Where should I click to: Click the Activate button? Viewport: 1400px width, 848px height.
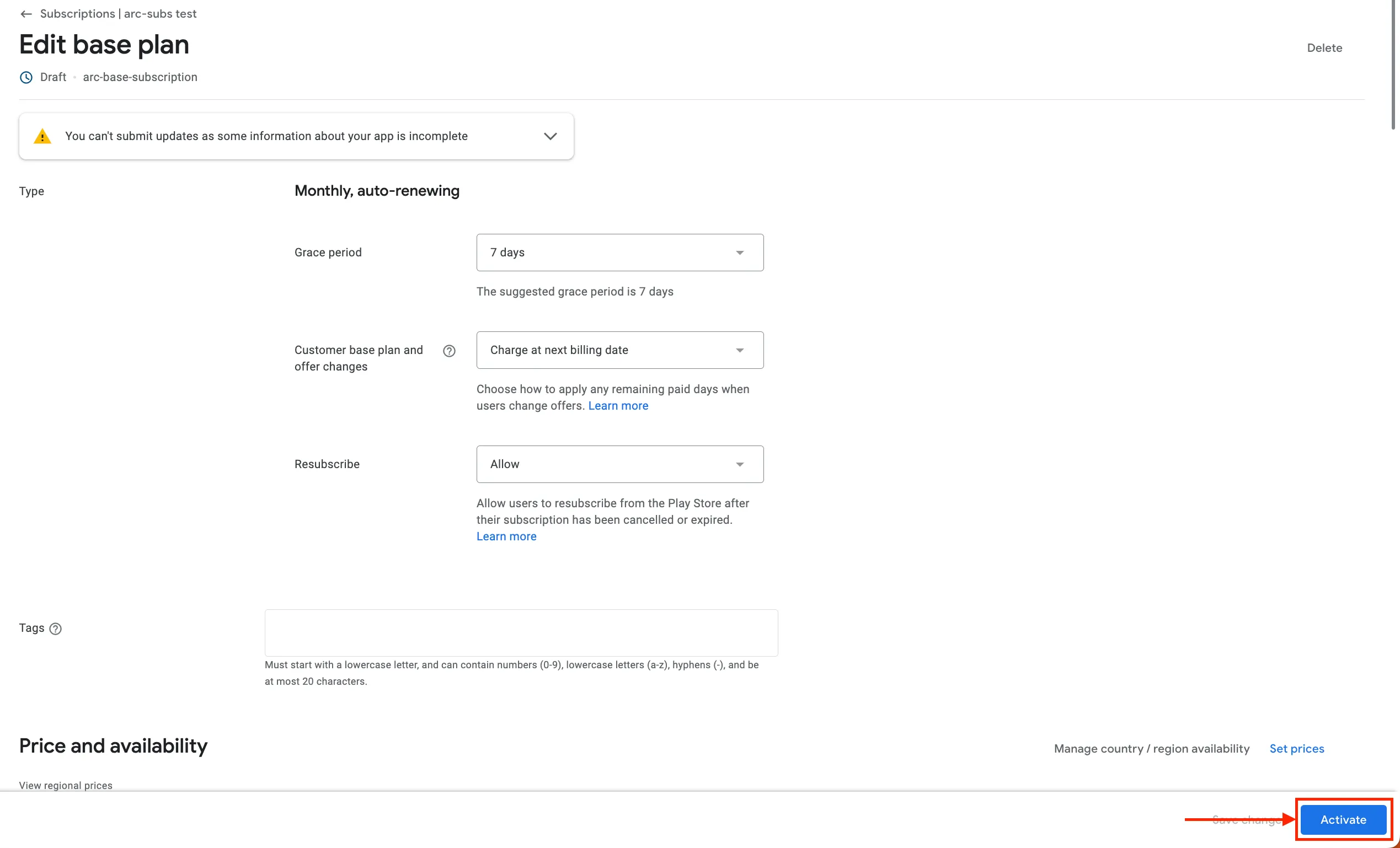coord(1343,819)
